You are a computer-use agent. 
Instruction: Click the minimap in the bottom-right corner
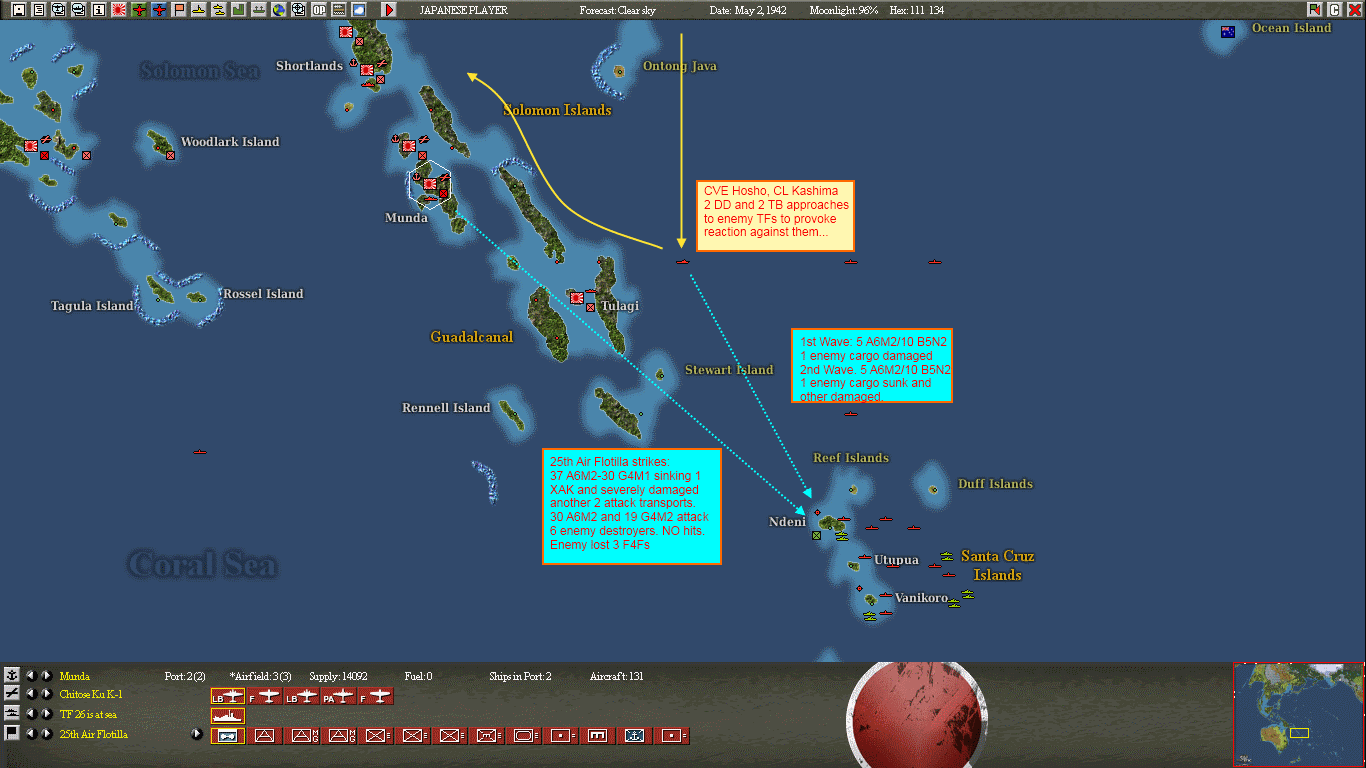[1299, 715]
